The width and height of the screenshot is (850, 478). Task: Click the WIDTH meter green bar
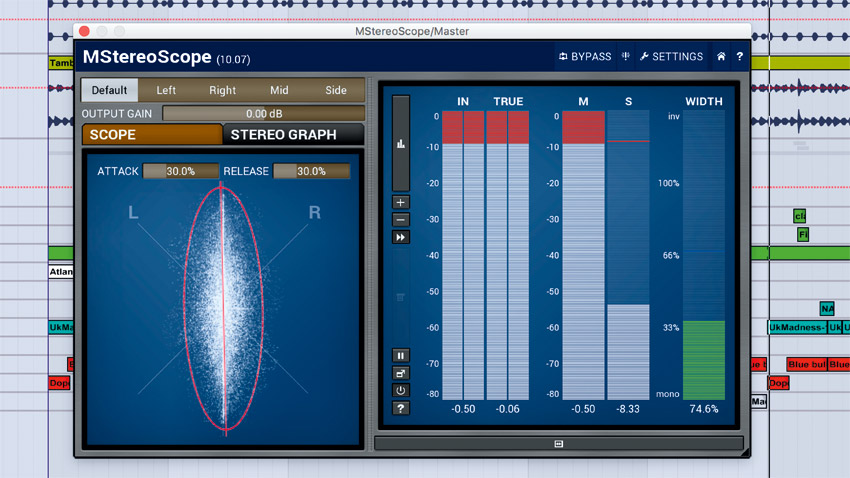[x=704, y=360]
